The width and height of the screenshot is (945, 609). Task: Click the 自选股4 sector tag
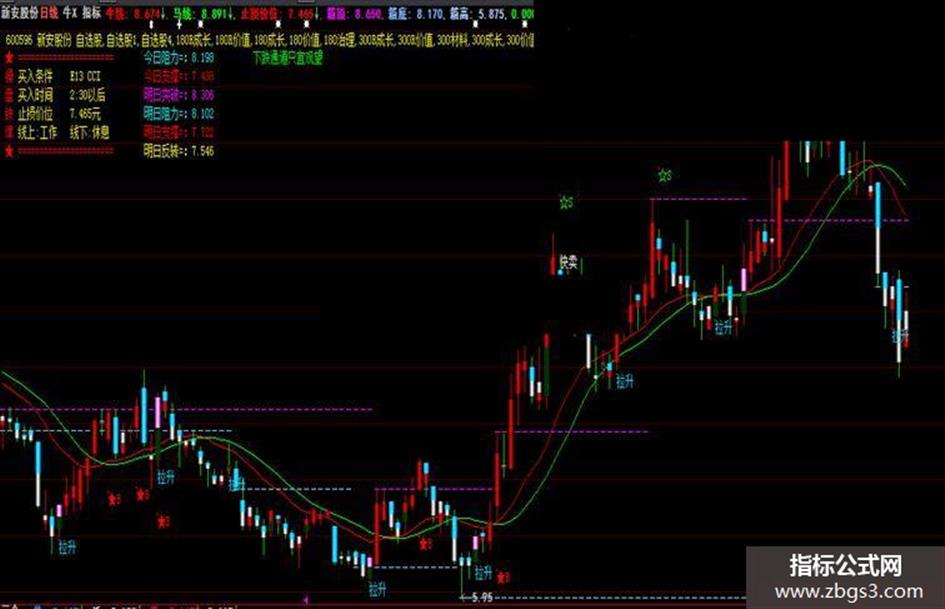click(x=158, y=40)
